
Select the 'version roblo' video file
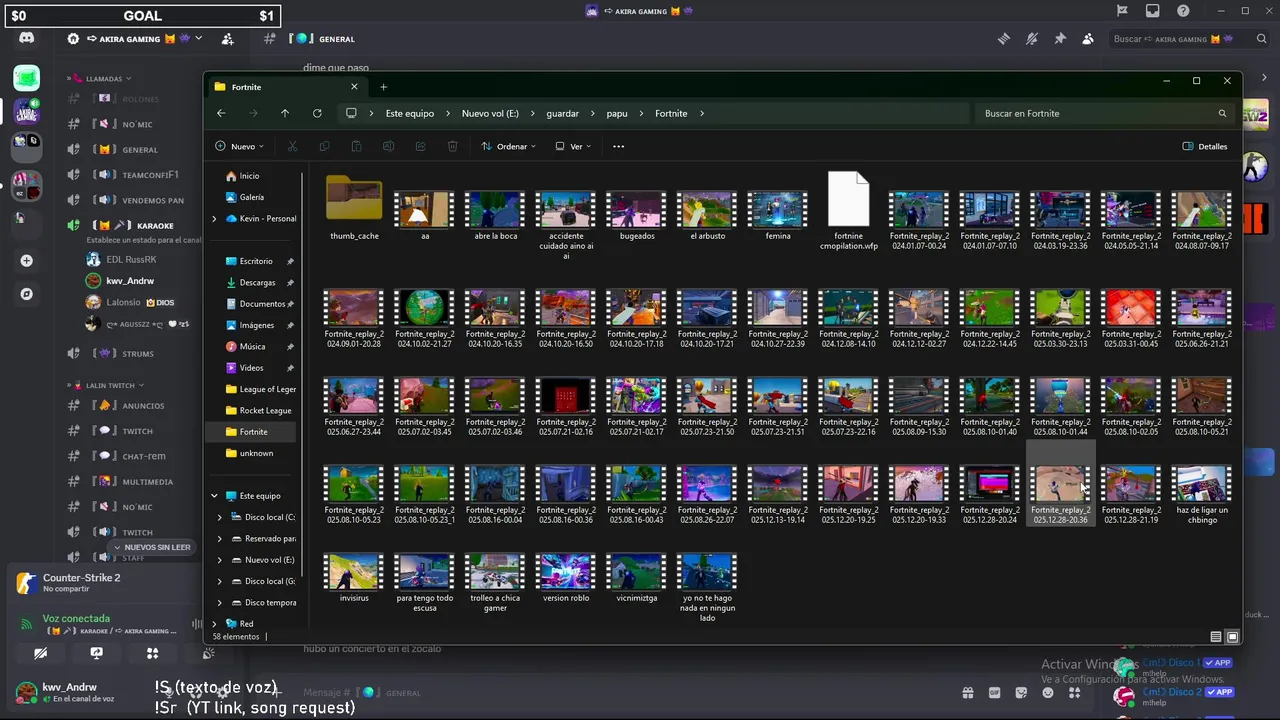(566, 577)
